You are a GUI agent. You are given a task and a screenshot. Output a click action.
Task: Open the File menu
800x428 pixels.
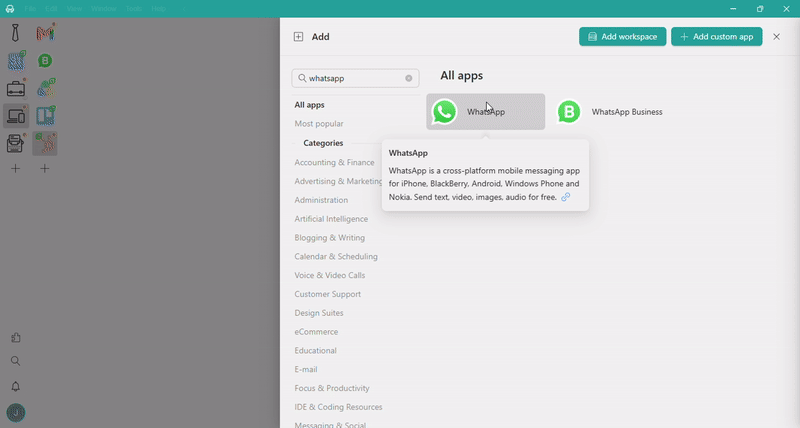30,9
